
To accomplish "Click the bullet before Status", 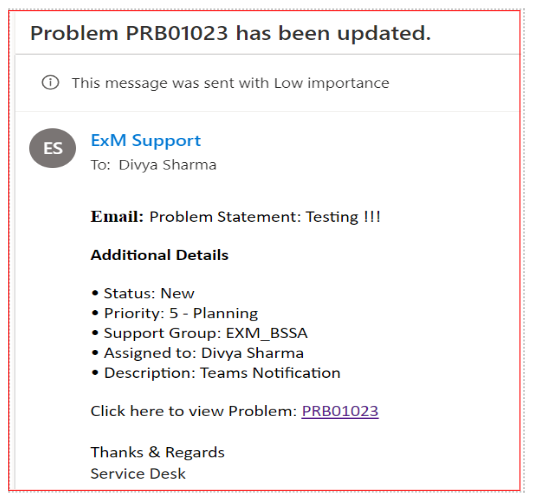I will [95, 294].
